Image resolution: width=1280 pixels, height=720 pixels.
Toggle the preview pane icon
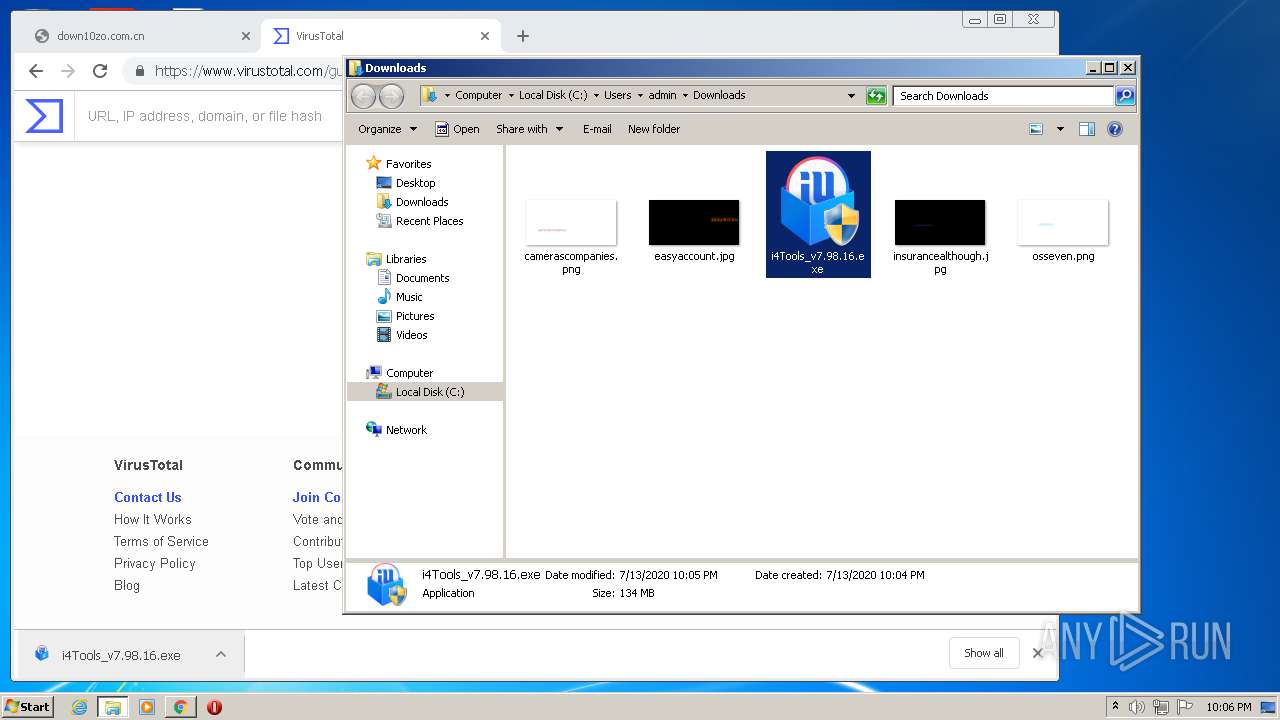[x=1087, y=129]
